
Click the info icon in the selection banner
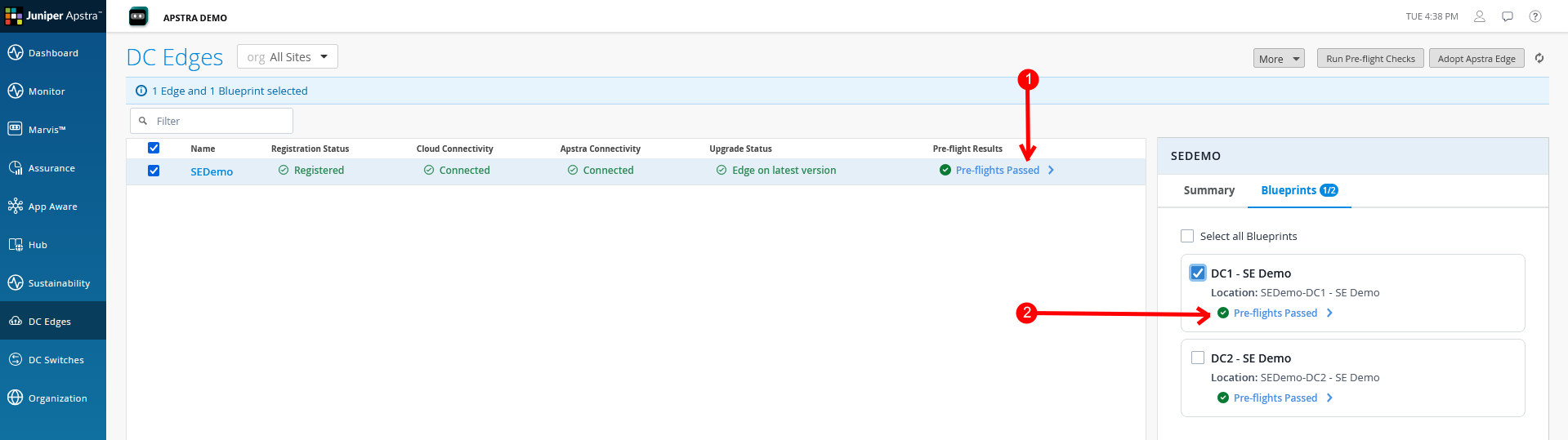click(141, 91)
